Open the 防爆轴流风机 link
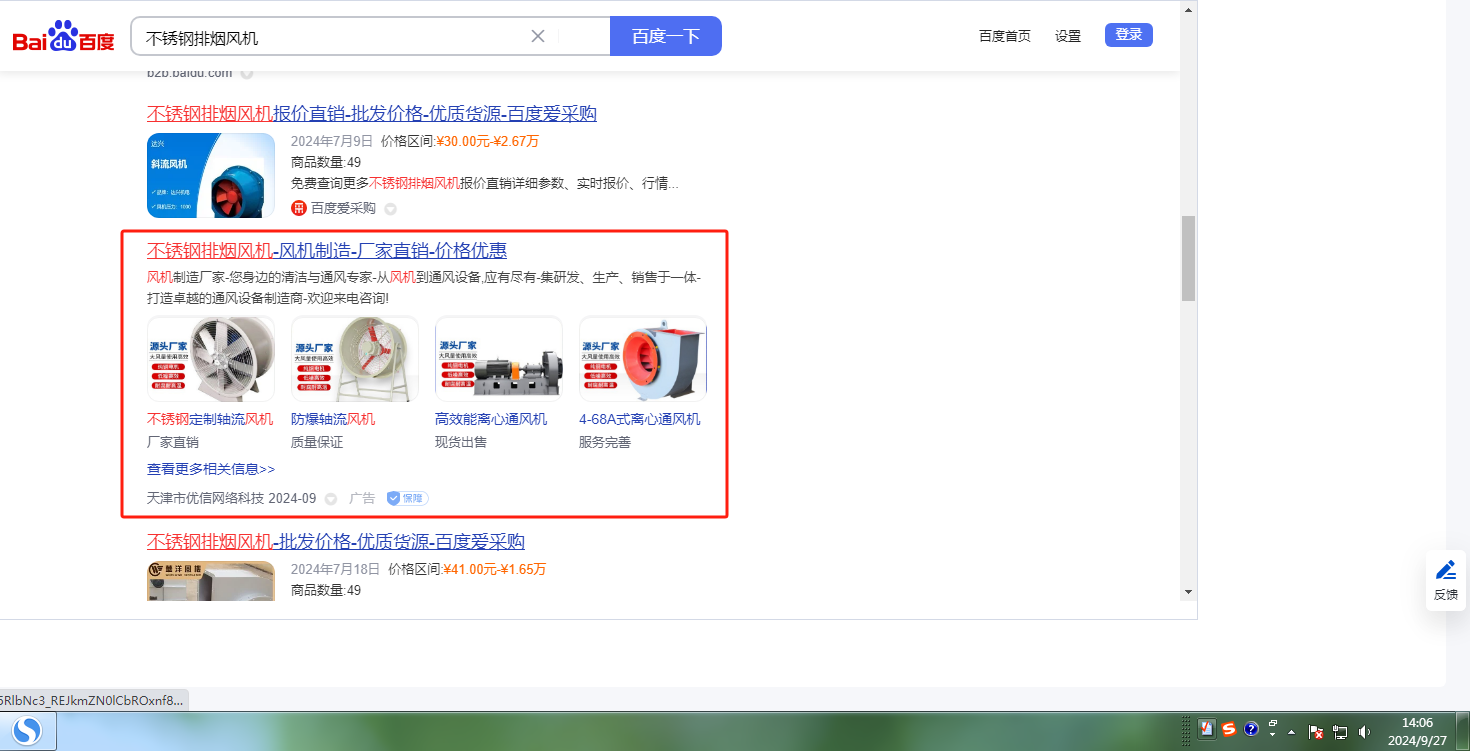The width and height of the screenshot is (1470, 751). pyautogui.click(x=333, y=419)
